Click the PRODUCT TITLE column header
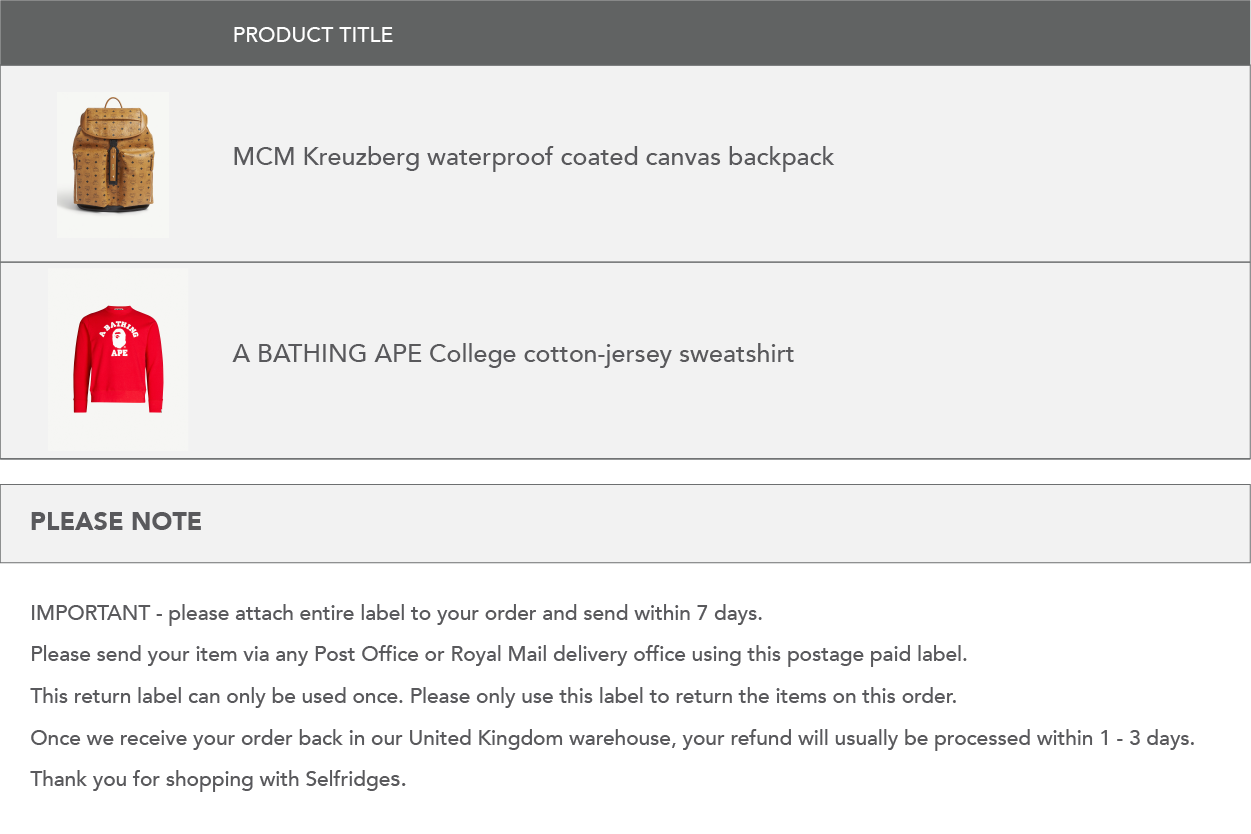1251x834 pixels. pyautogui.click(x=313, y=35)
